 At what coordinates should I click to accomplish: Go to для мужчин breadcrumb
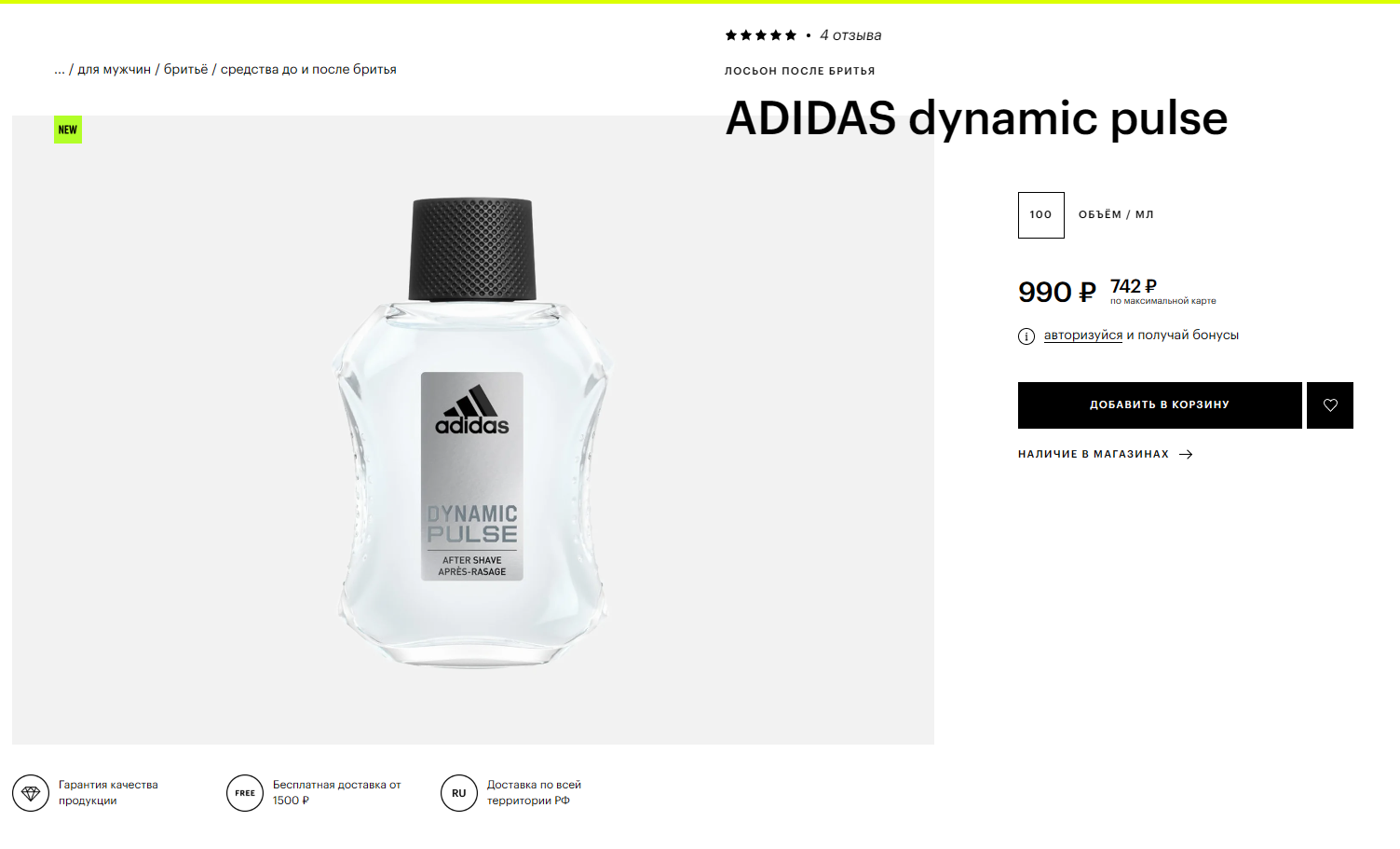click(x=114, y=70)
